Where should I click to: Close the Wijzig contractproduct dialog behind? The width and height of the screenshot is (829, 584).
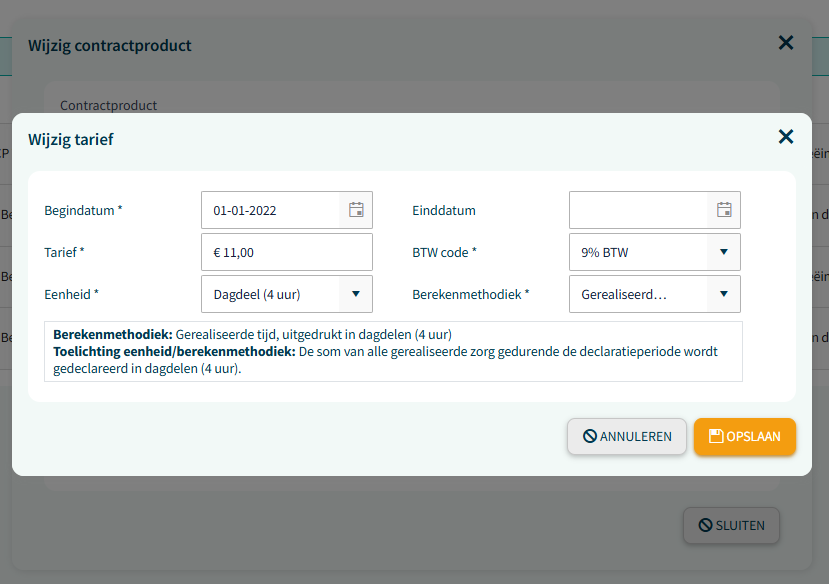pos(785,42)
